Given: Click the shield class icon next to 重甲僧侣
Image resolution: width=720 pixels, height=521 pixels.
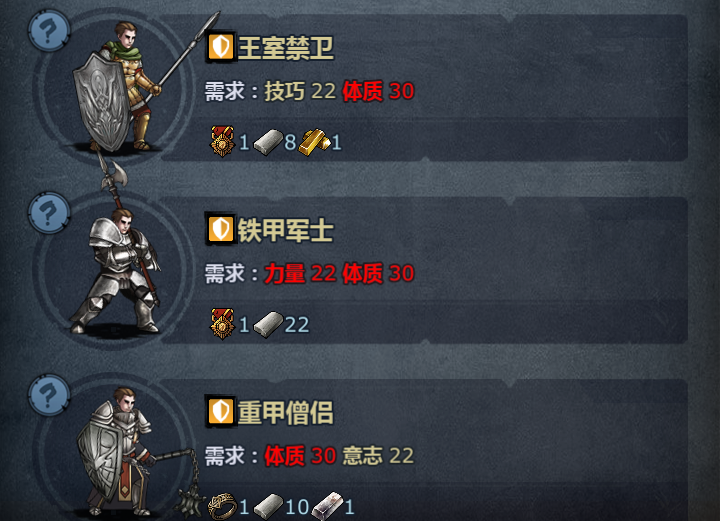Looking at the screenshot, I should [220, 411].
